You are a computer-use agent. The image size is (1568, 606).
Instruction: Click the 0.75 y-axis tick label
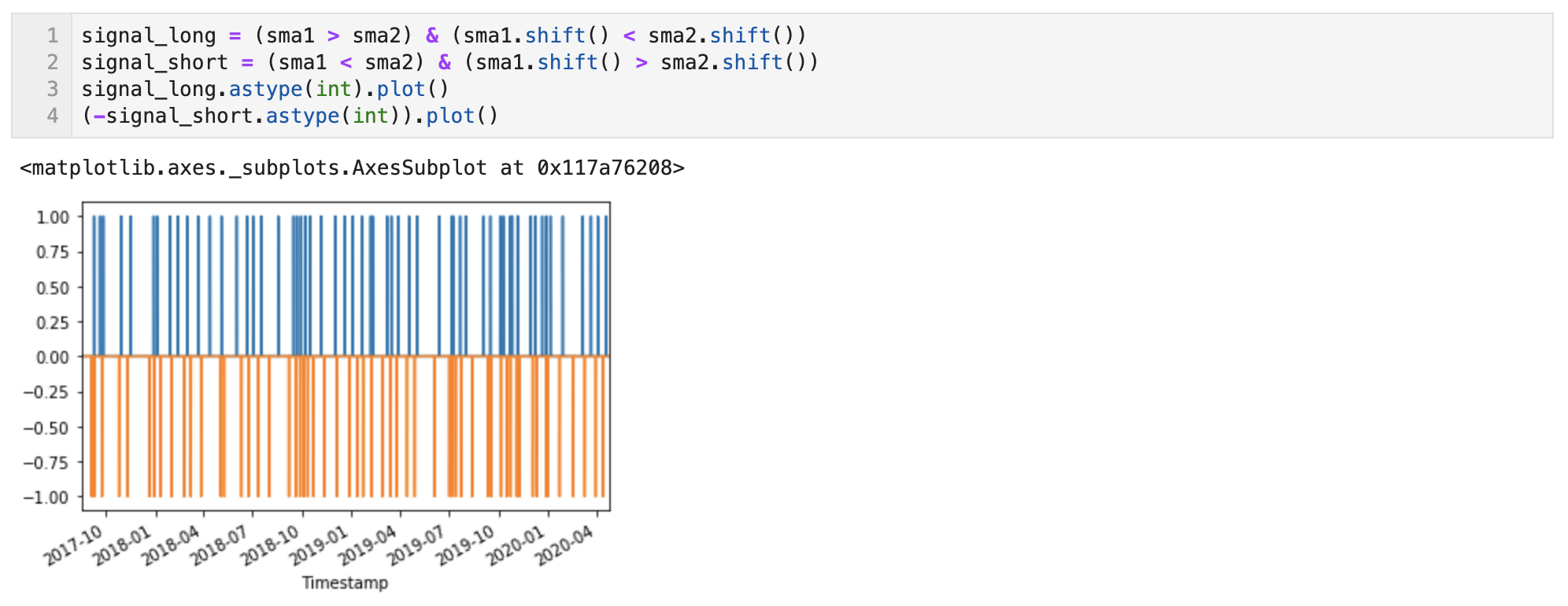(53, 252)
